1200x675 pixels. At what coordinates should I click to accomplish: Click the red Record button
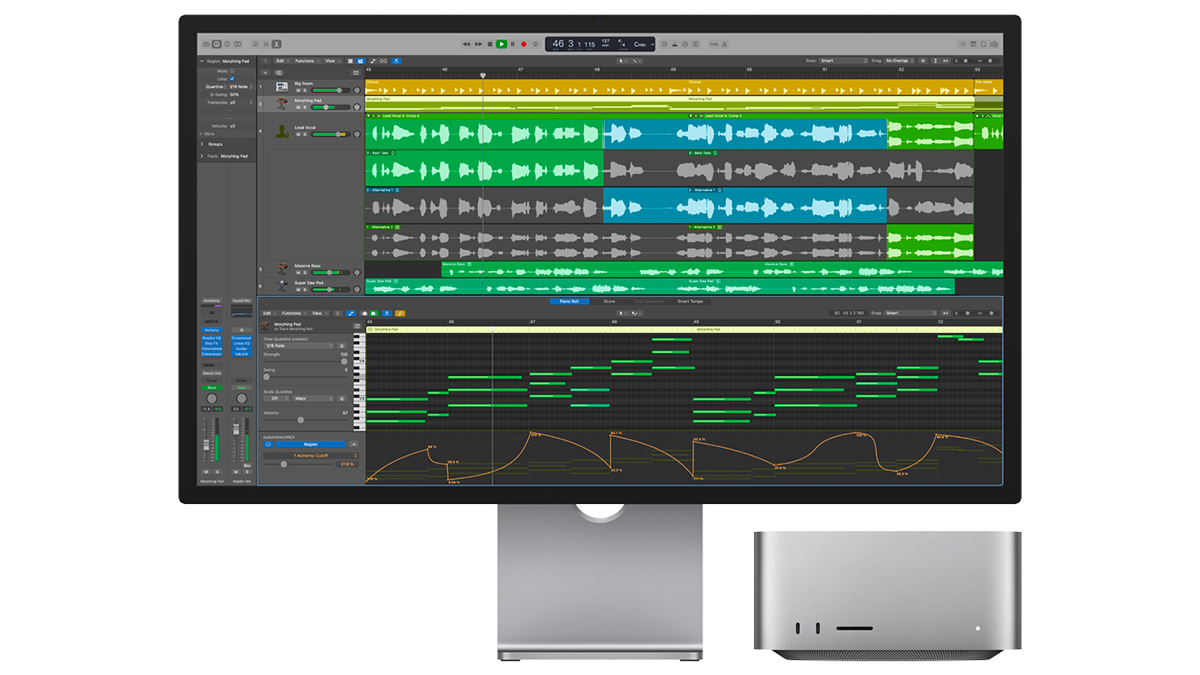[x=524, y=44]
